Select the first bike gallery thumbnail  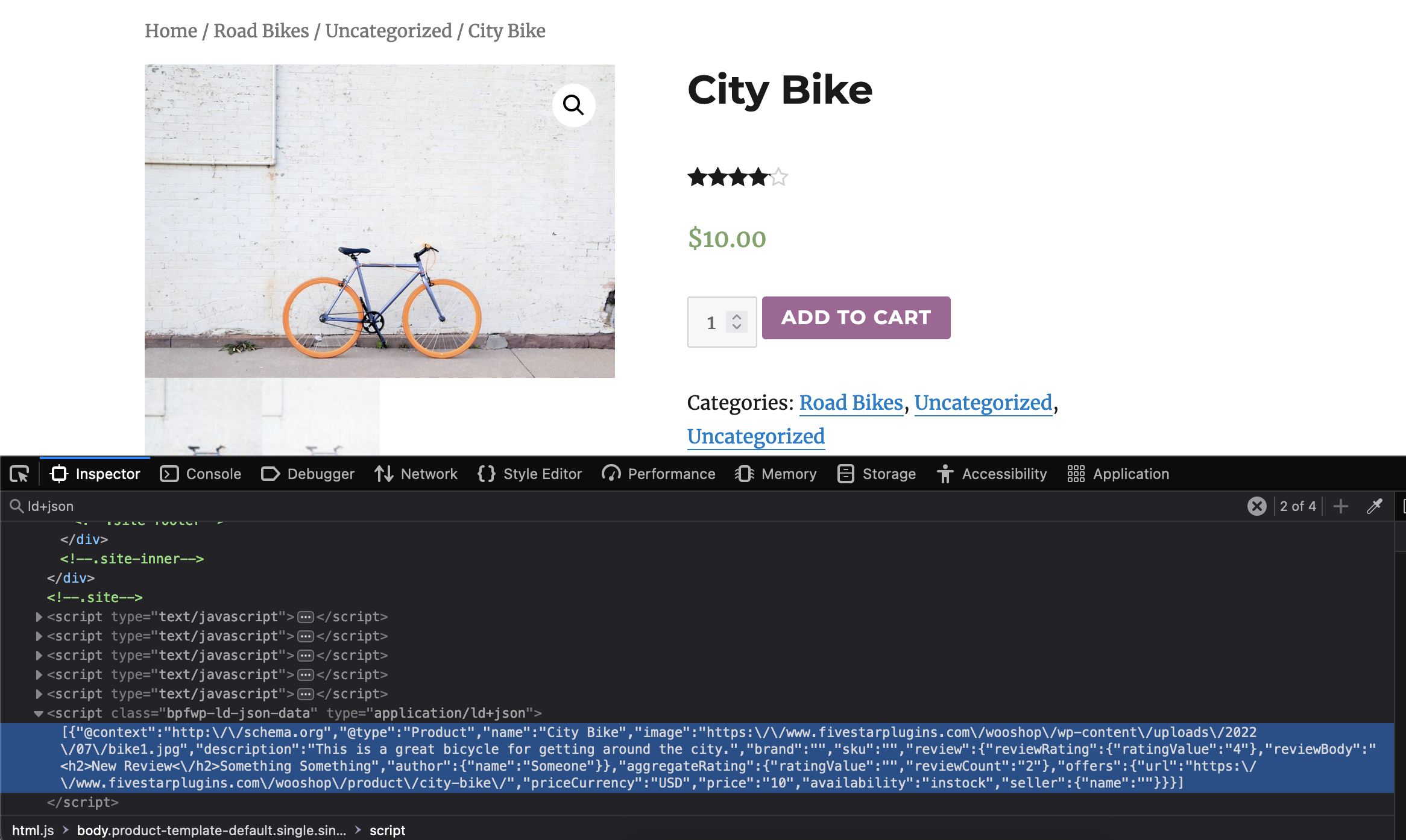(203, 416)
